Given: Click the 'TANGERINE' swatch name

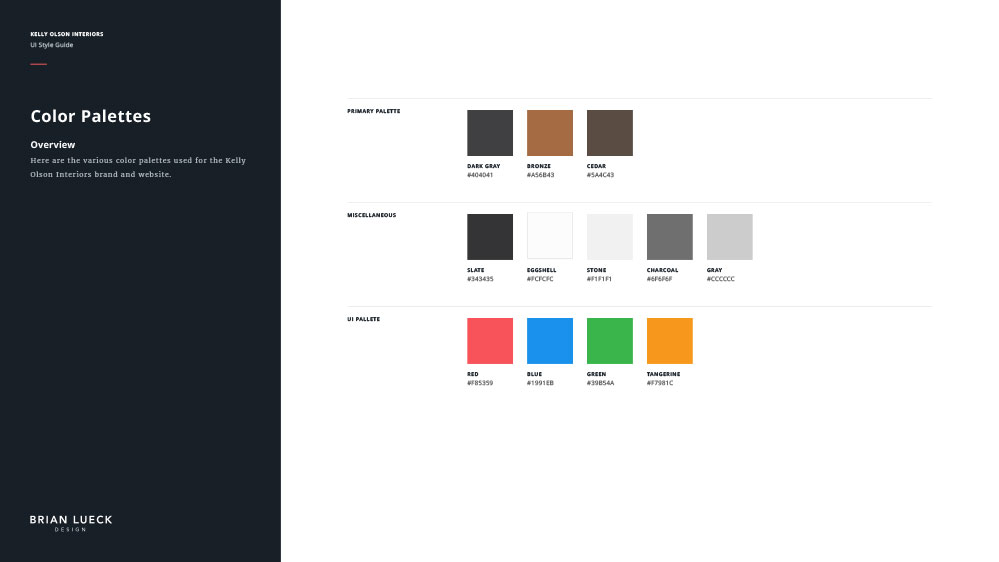Looking at the screenshot, I should (663, 374).
